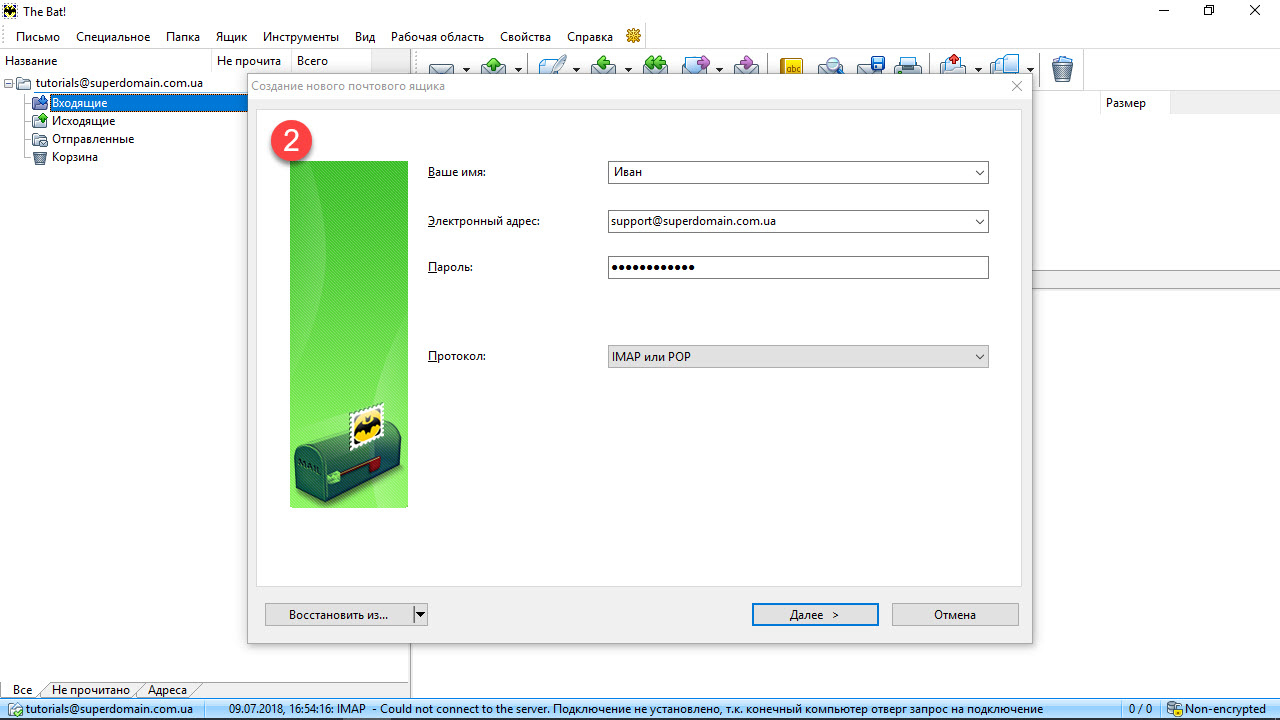Open the New Message dropdown arrow
The width and height of the screenshot is (1280, 720).
(576, 70)
